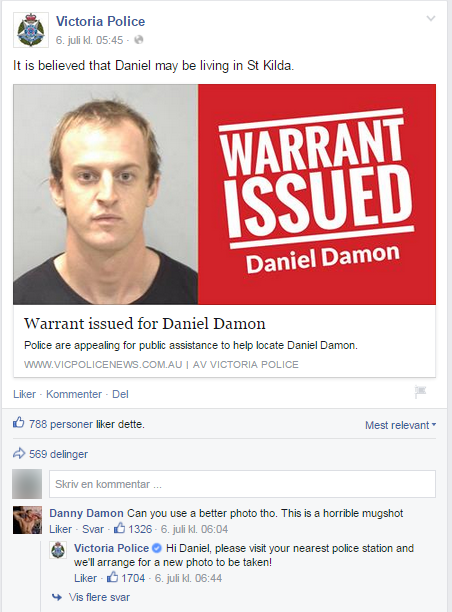Click Svar under Danny Damon's comment
Image resolution: width=452 pixels, height=612 pixels.
point(93,529)
